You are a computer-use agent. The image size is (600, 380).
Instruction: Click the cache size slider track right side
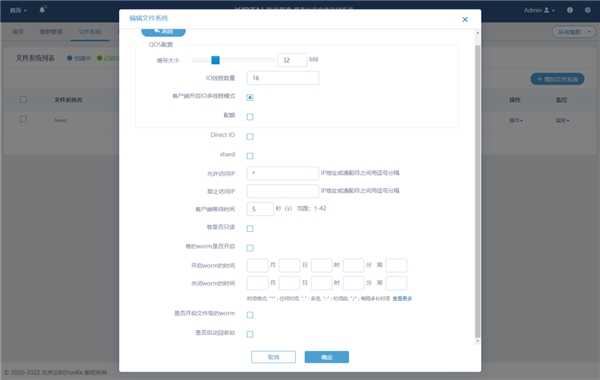tap(248, 60)
